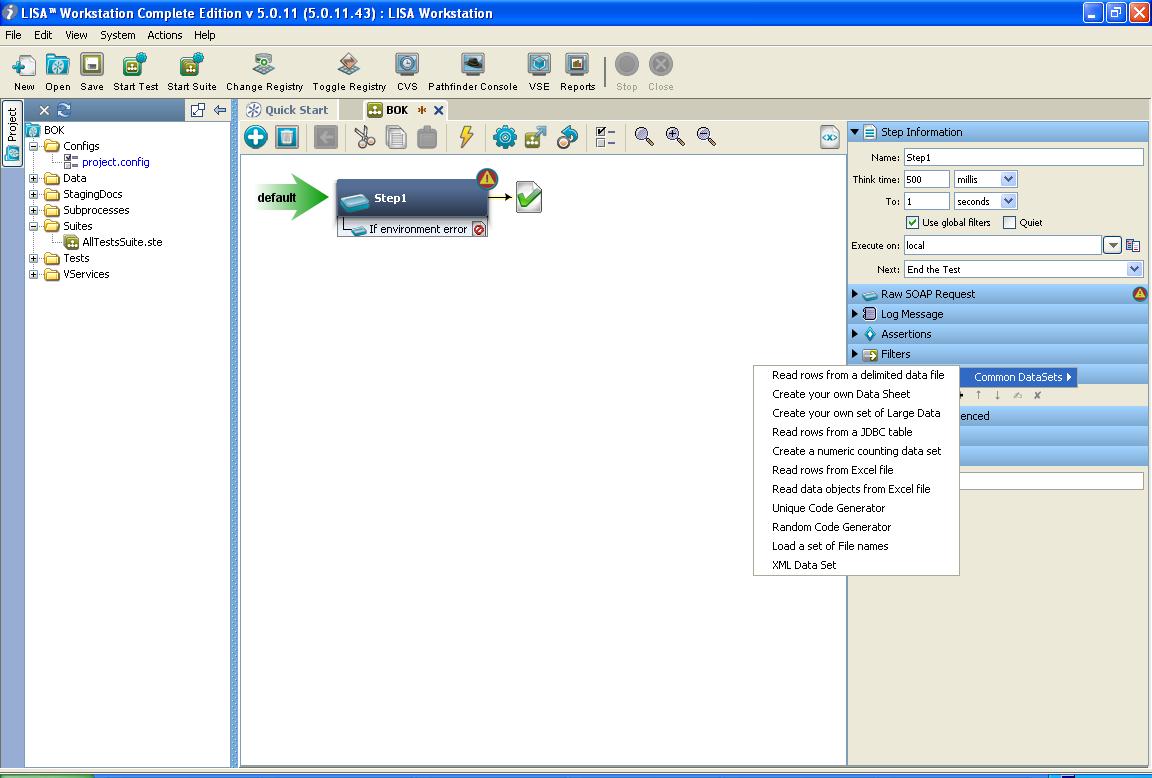The width and height of the screenshot is (1152, 778).
Task: Click the New toolbar icon
Action: coord(24,65)
